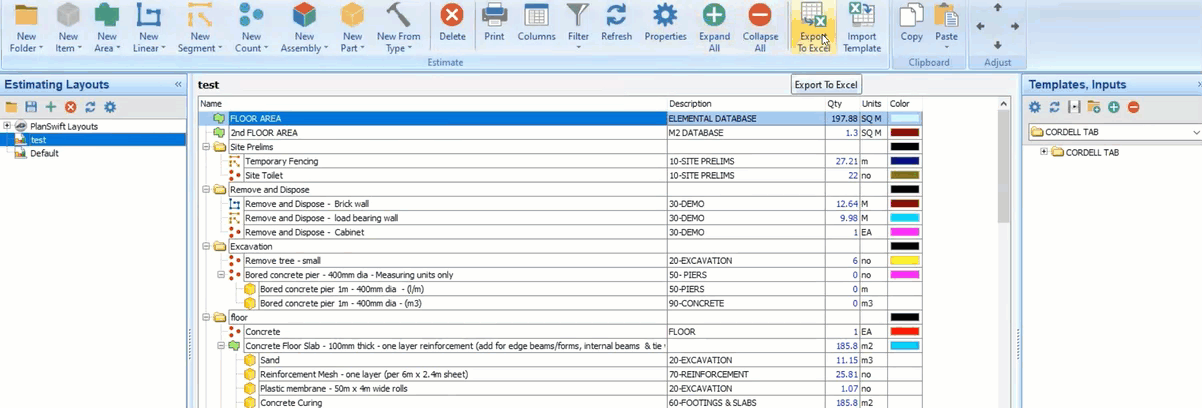1202x408 pixels.
Task: Click the light blue FLOOR AREA color swatch
Action: [x=905, y=118]
